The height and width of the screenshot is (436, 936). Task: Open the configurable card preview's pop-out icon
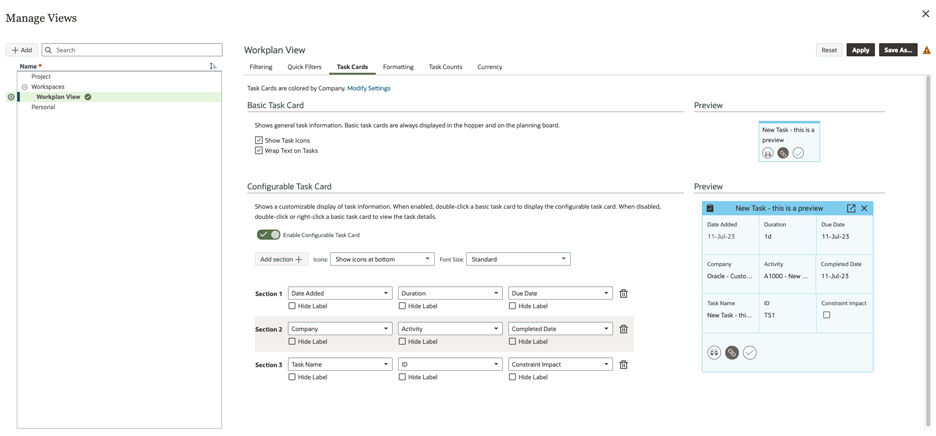click(x=851, y=208)
